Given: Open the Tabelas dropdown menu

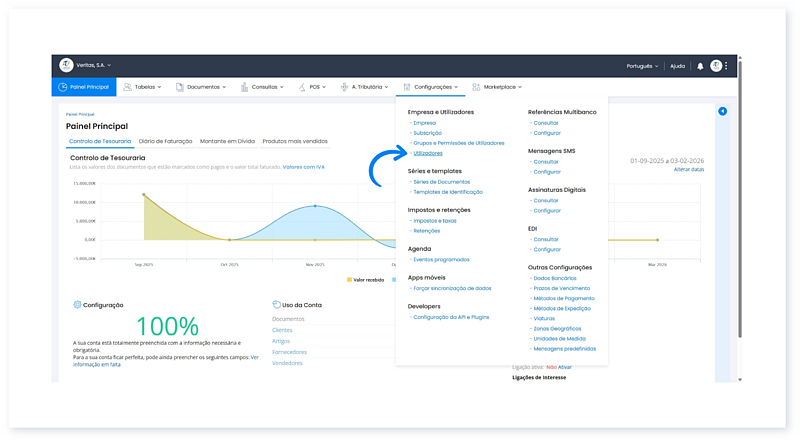Looking at the screenshot, I should (144, 87).
